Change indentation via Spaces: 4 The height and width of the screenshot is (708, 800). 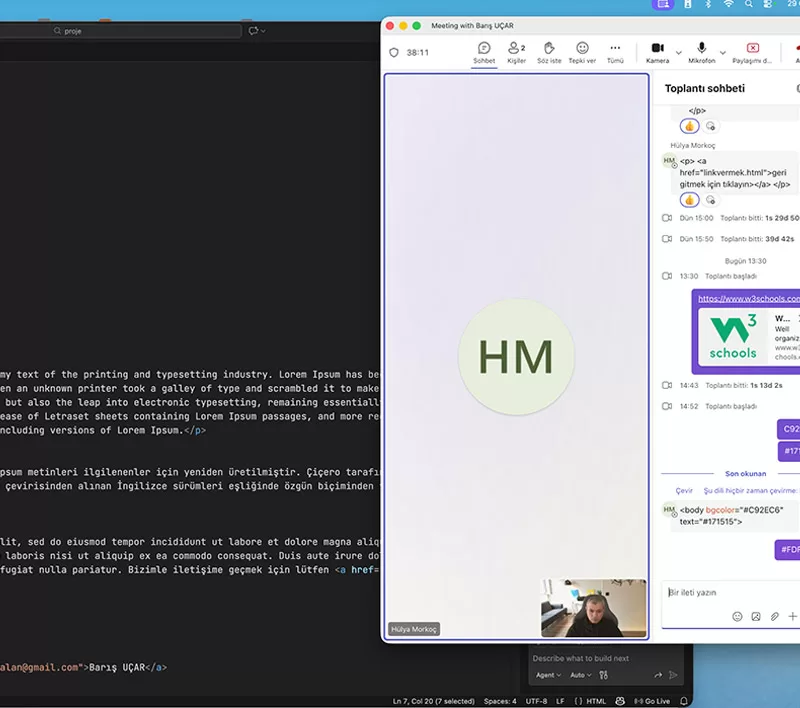tap(500, 701)
